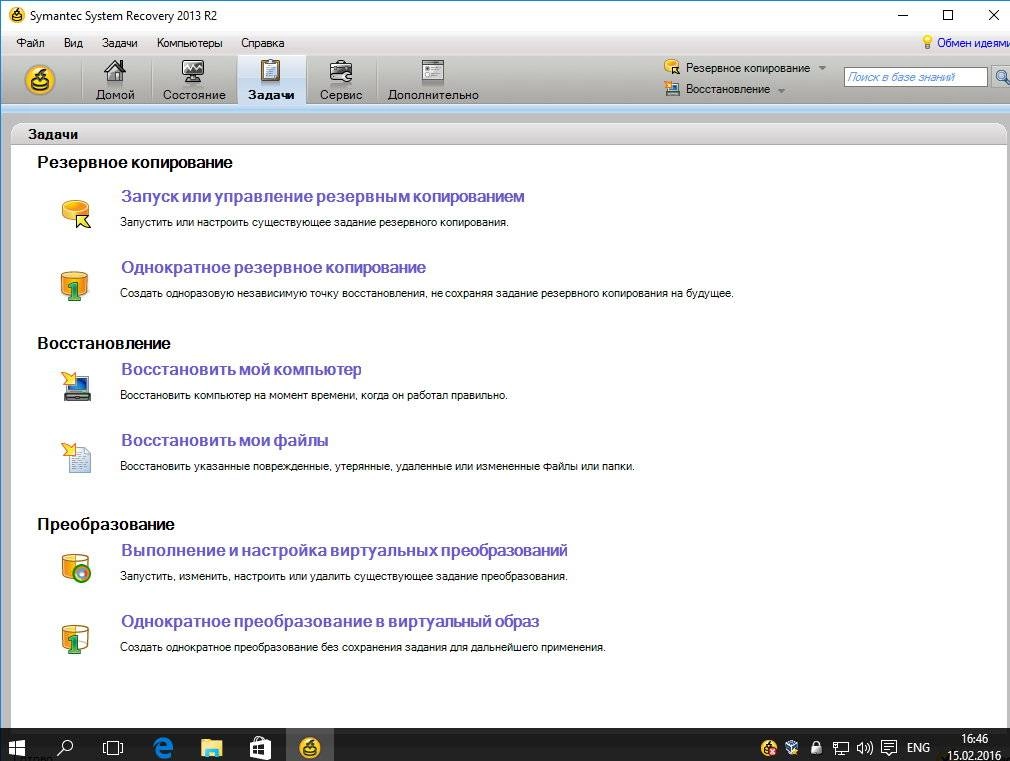Click the Резервное копирование toolbar icon

(x=672, y=67)
